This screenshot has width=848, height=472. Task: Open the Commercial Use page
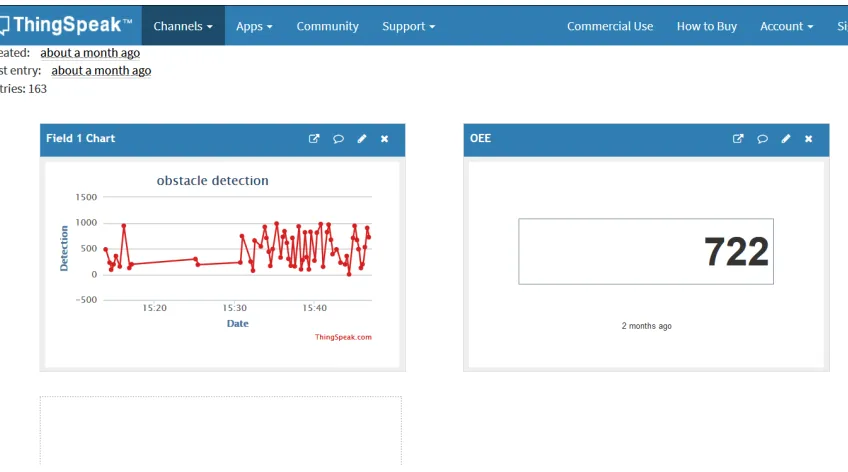610,26
